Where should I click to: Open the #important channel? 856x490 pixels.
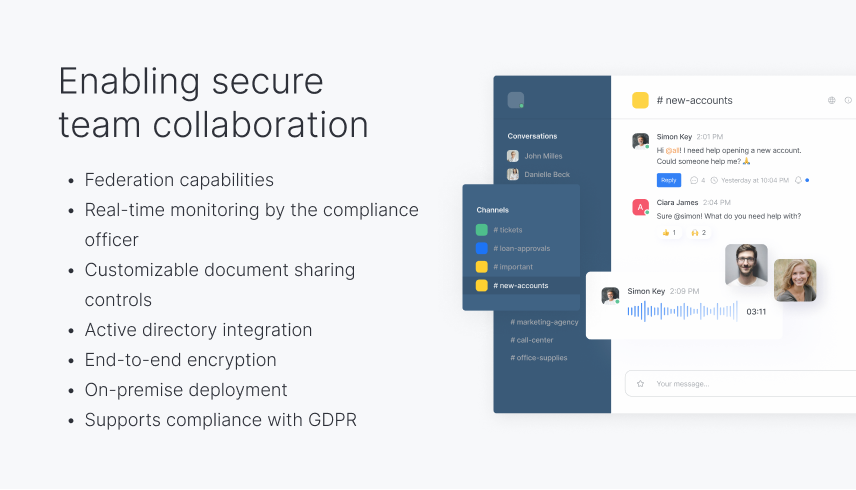pyautogui.click(x=513, y=267)
